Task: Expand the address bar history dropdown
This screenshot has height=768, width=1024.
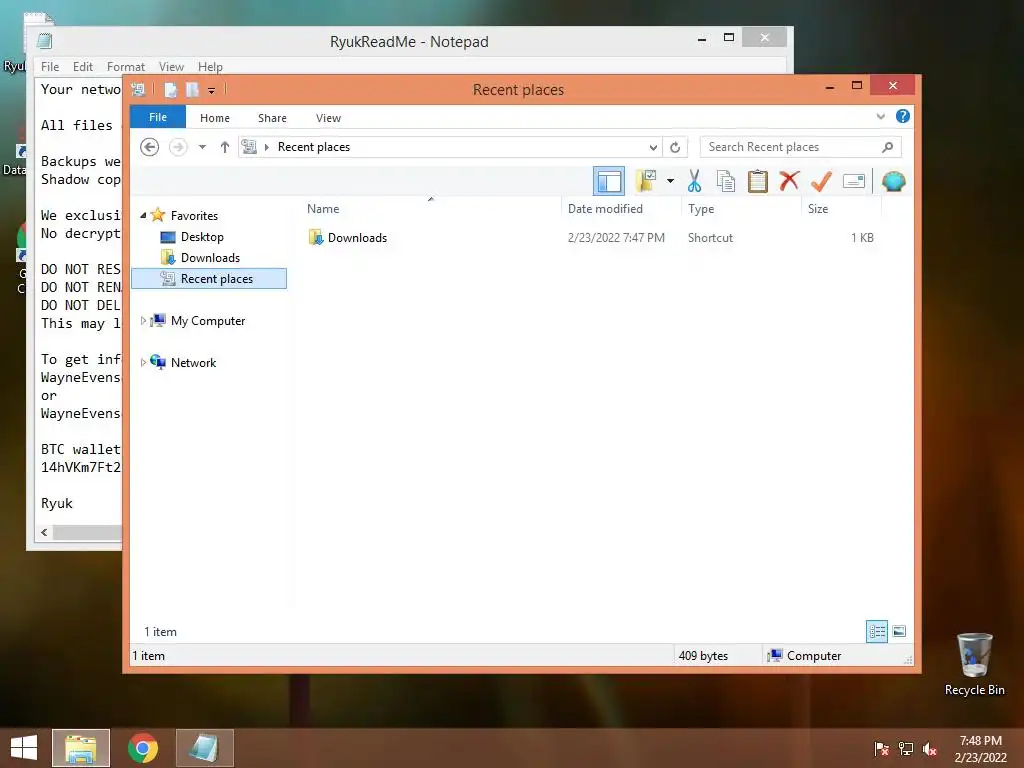Action: tap(653, 147)
